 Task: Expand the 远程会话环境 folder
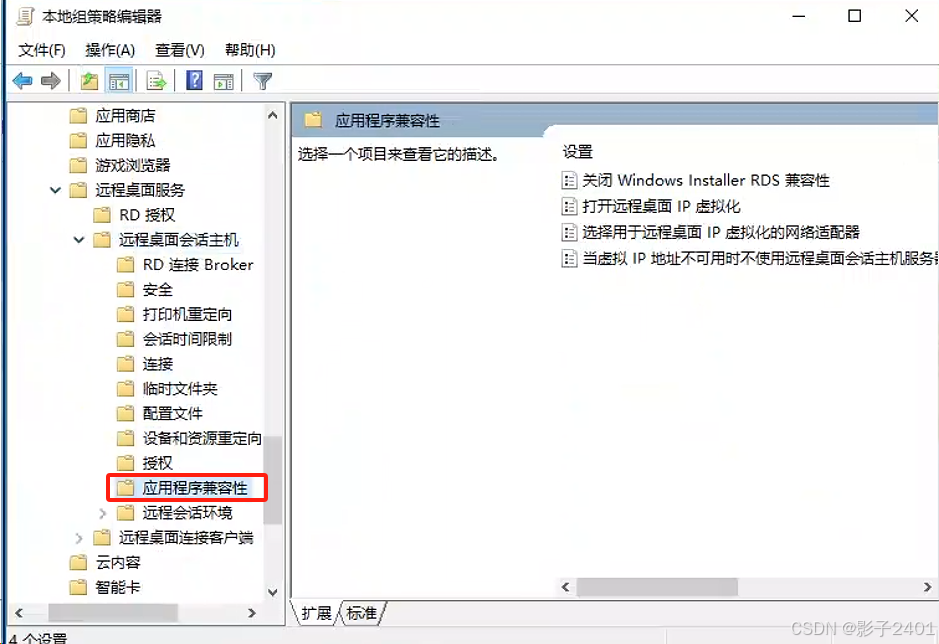coord(102,513)
